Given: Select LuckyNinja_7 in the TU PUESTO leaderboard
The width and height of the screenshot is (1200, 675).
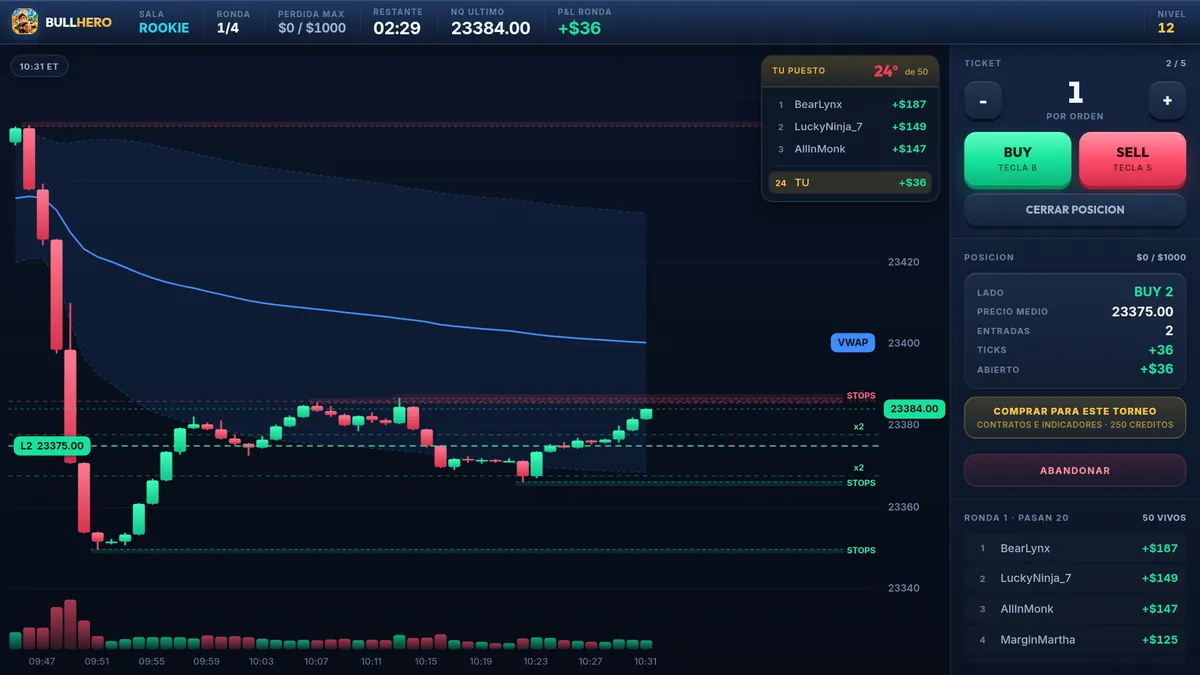Looking at the screenshot, I should pyautogui.click(x=850, y=127).
